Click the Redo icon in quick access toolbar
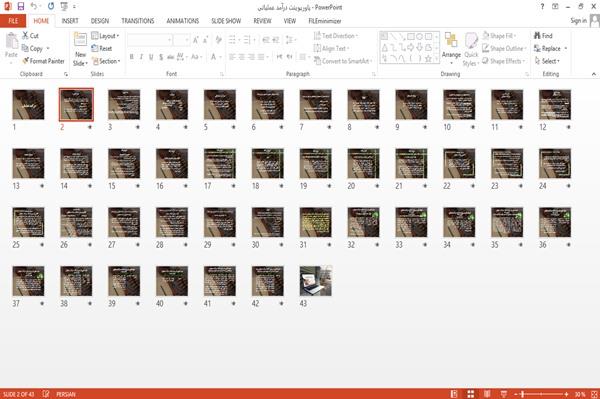The width and height of the screenshot is (600, 399). coord(51,6)
